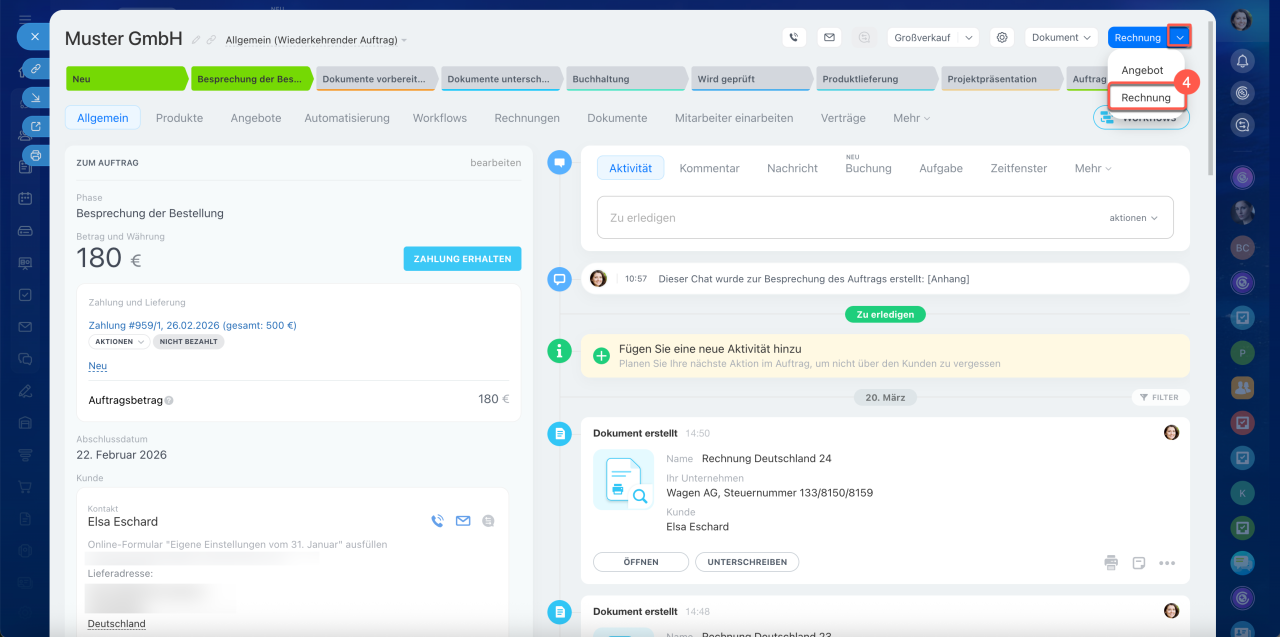
Task: Open more options for Rechnung Deutschland 24
Action: [x=1167, y=563]
